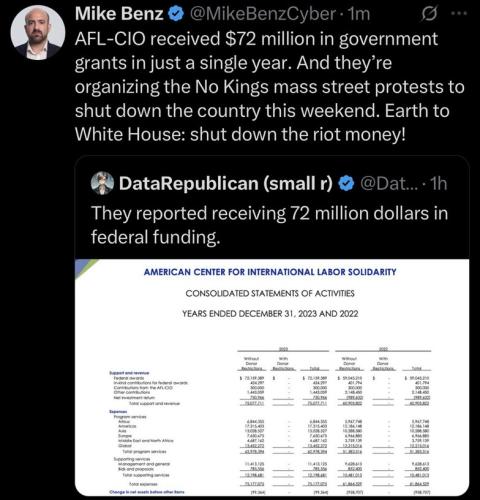Open the truncated @Dat... handle
Viewport: 480px width, 500px height.
[388, 183]
